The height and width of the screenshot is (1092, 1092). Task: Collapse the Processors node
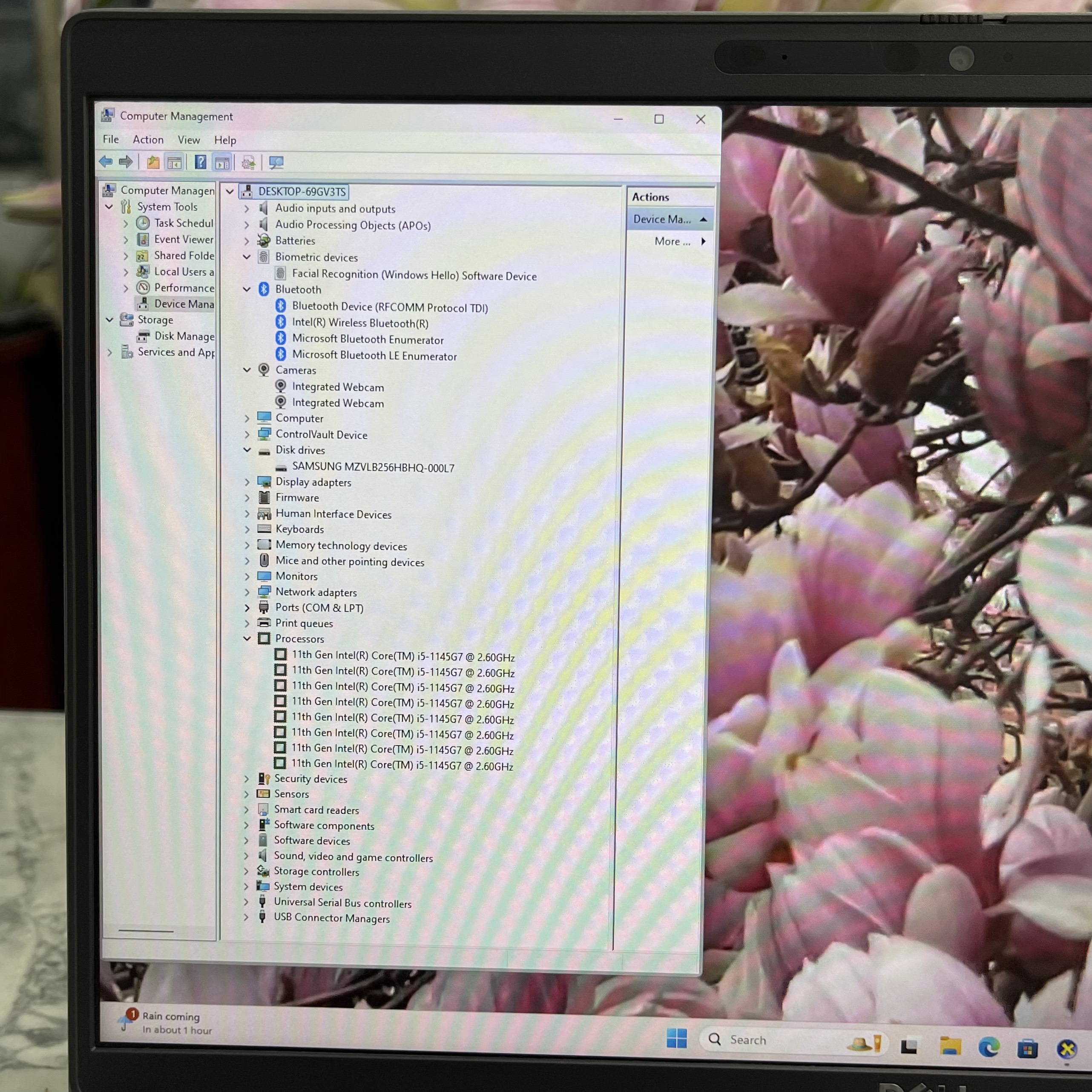pos(247,639)
